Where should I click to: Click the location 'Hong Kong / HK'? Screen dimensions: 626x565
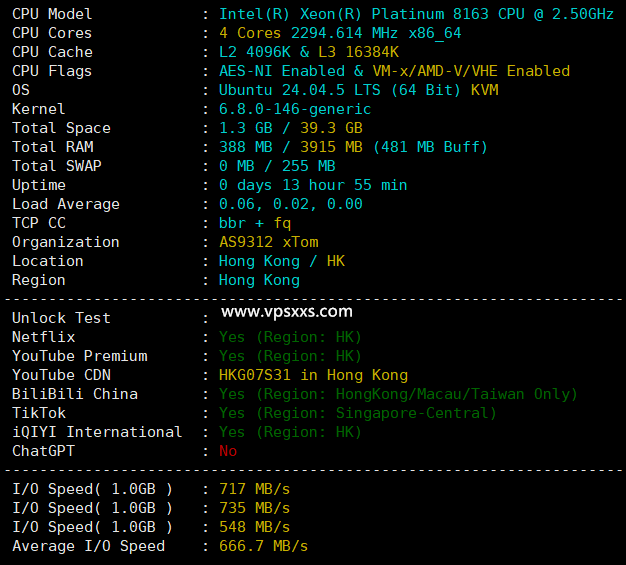(282, 261)
